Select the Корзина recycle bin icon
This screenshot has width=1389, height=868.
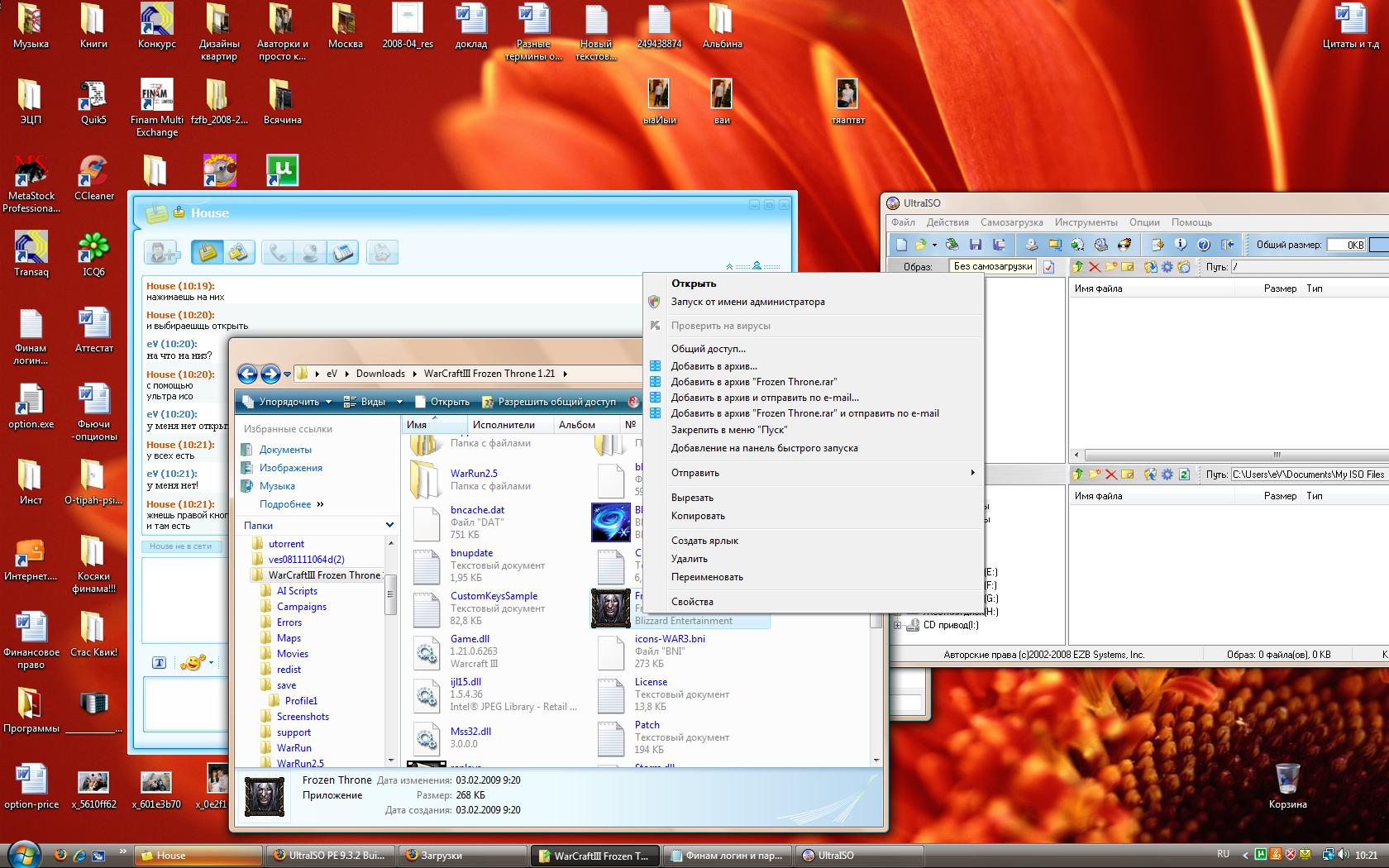pyautogui.click(x=1287, y=786)
